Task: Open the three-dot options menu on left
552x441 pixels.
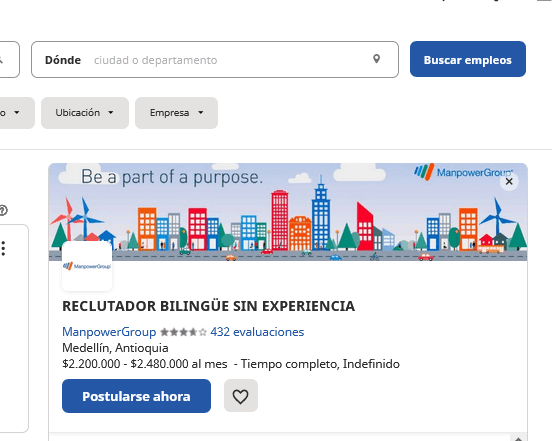Action: click(x=4, y=248)
